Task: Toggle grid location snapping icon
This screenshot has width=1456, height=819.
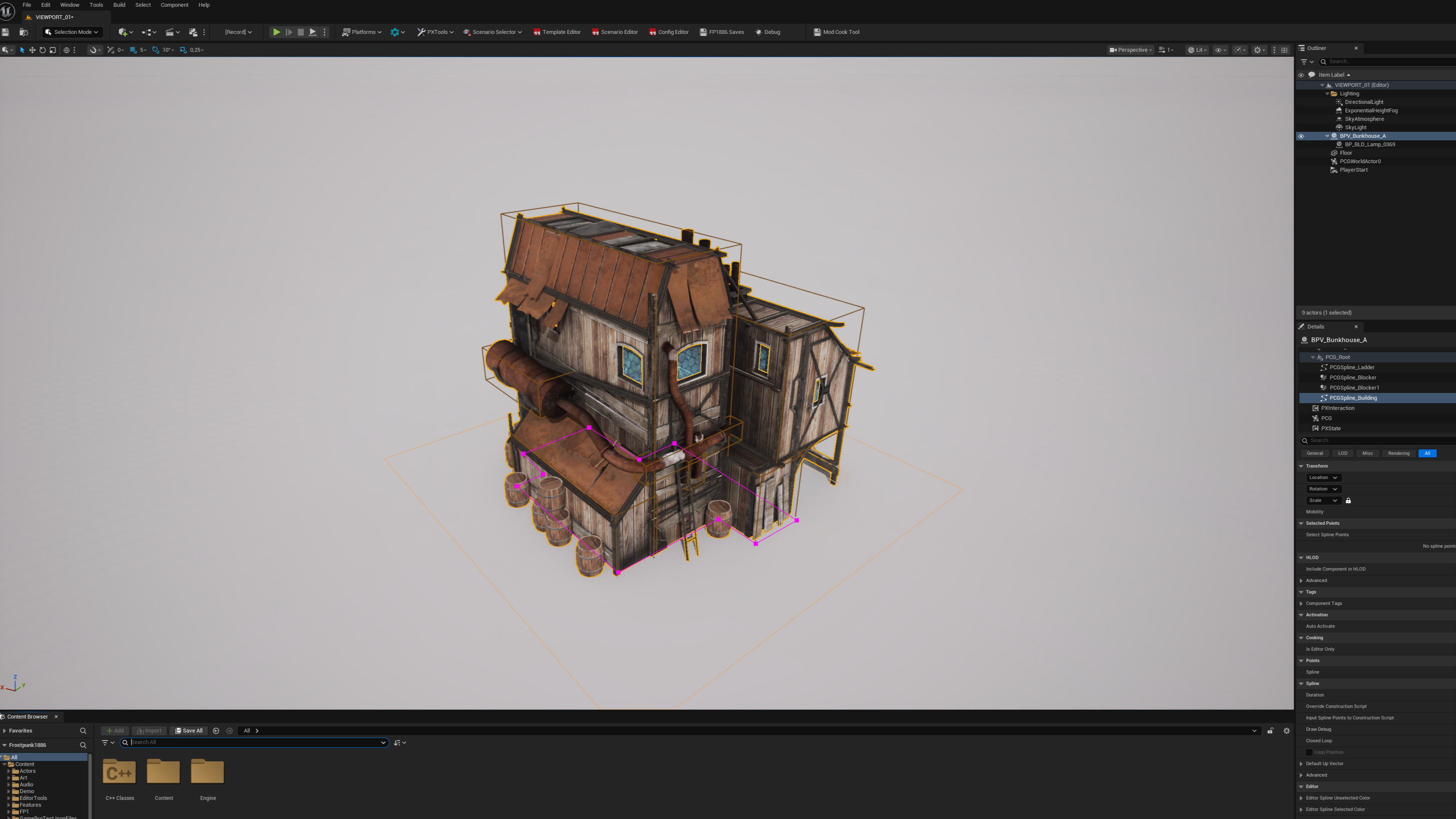Action: point(134,50)
